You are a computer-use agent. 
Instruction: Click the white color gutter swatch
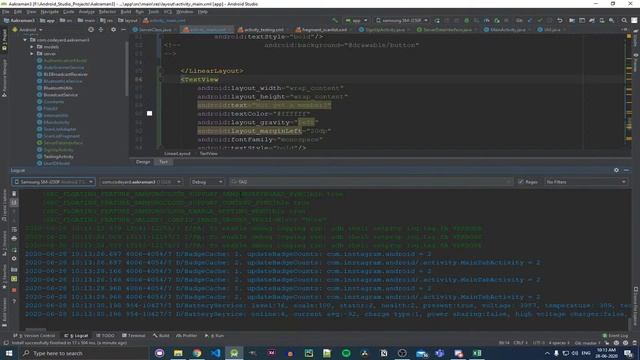point(149,113)
